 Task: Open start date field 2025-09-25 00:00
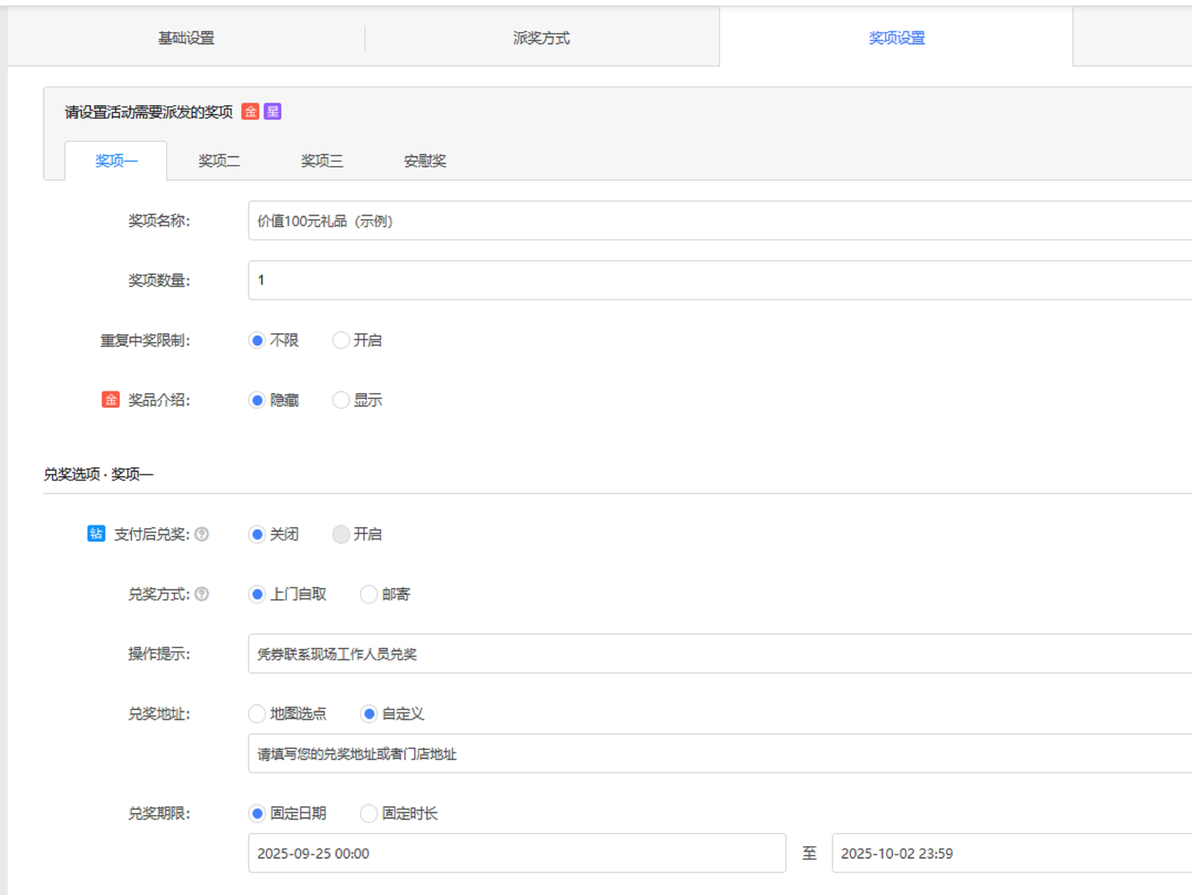pyautogui.click(x=517, y=853)
